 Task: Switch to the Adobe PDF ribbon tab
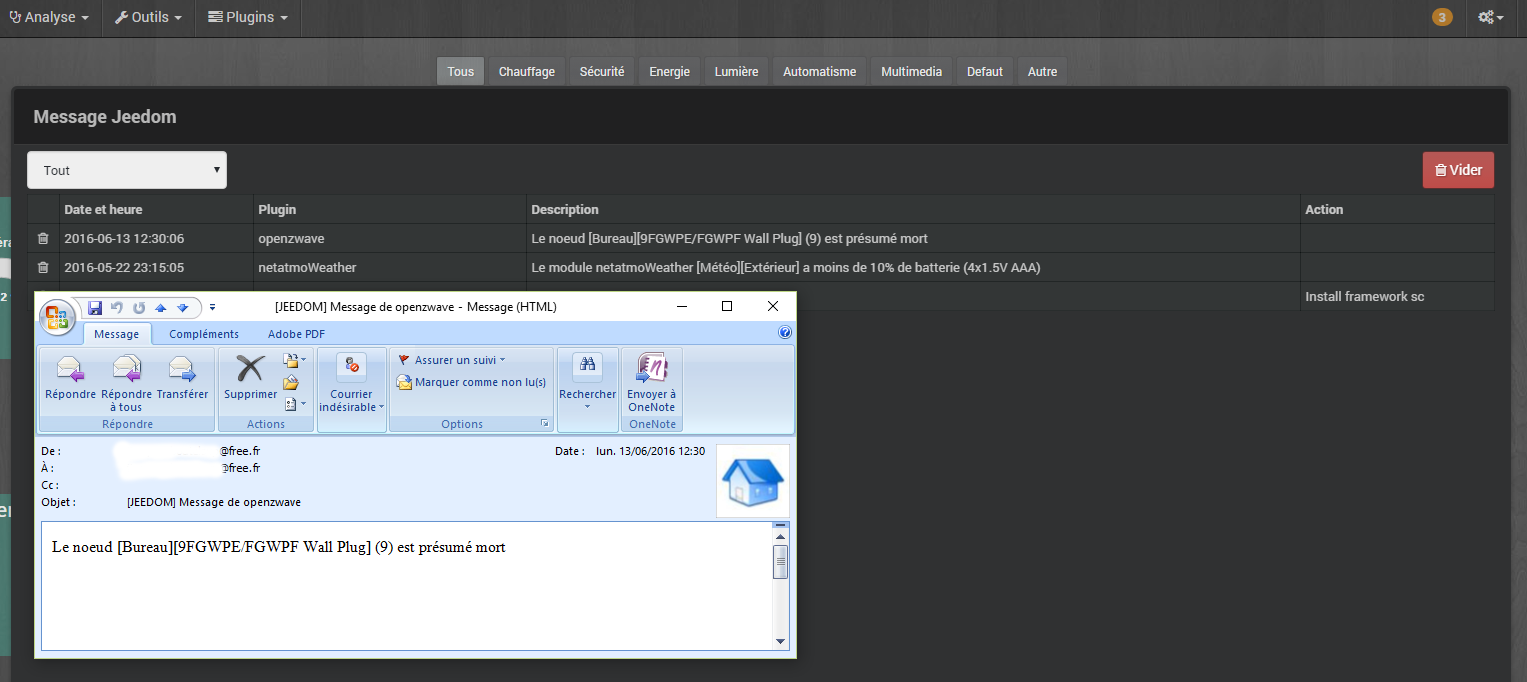coord(297,334)
